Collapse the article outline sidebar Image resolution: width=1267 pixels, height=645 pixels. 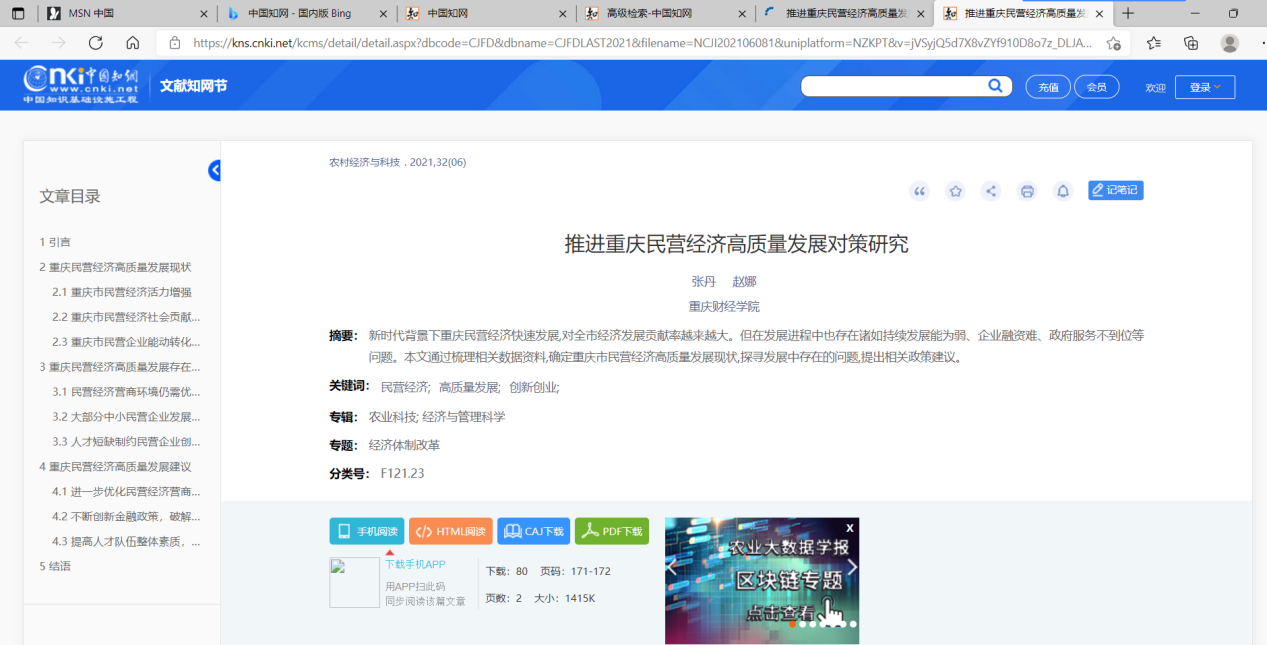215,171
